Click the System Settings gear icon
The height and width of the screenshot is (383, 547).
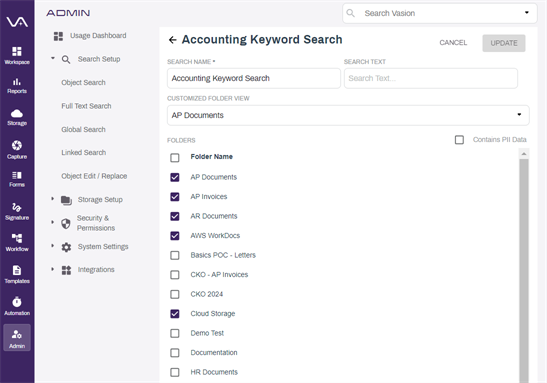point(66,247)
